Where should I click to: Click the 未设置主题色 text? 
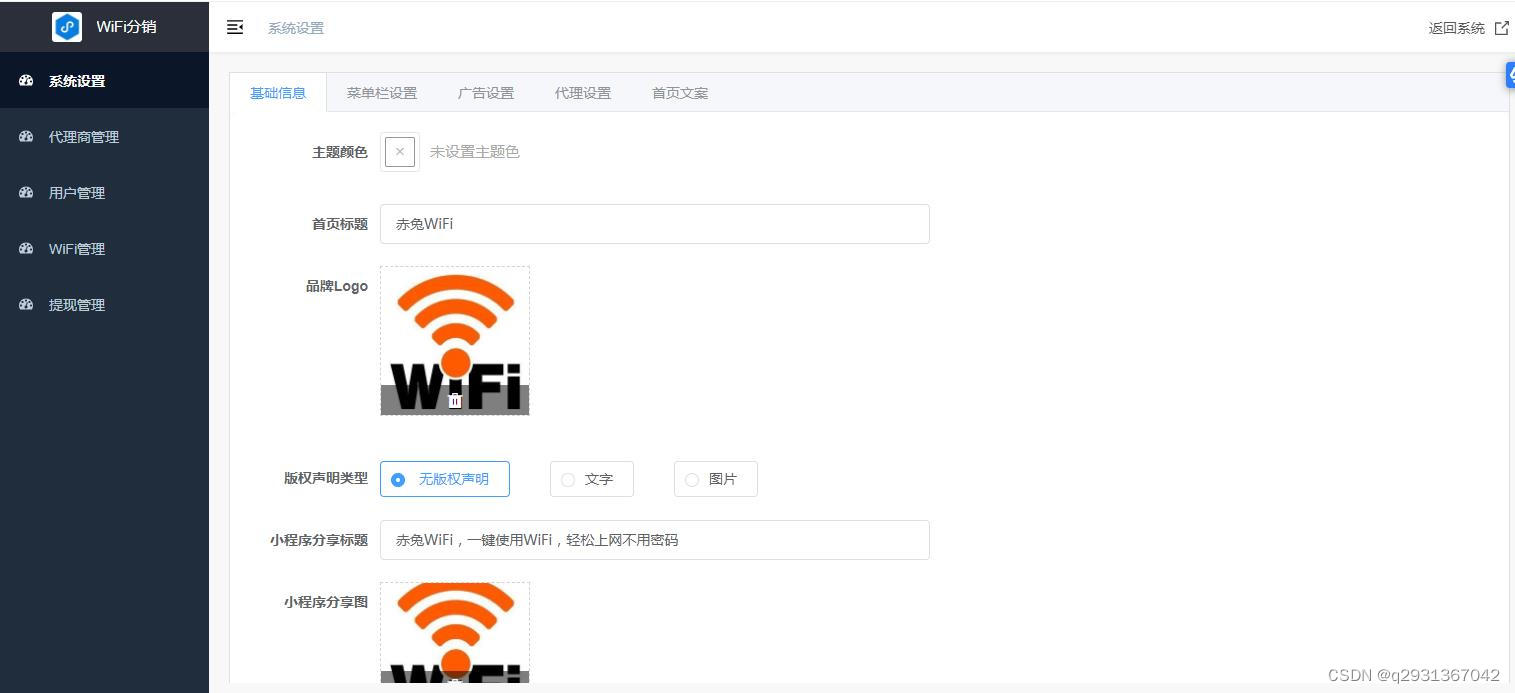[x=475, y=152]
